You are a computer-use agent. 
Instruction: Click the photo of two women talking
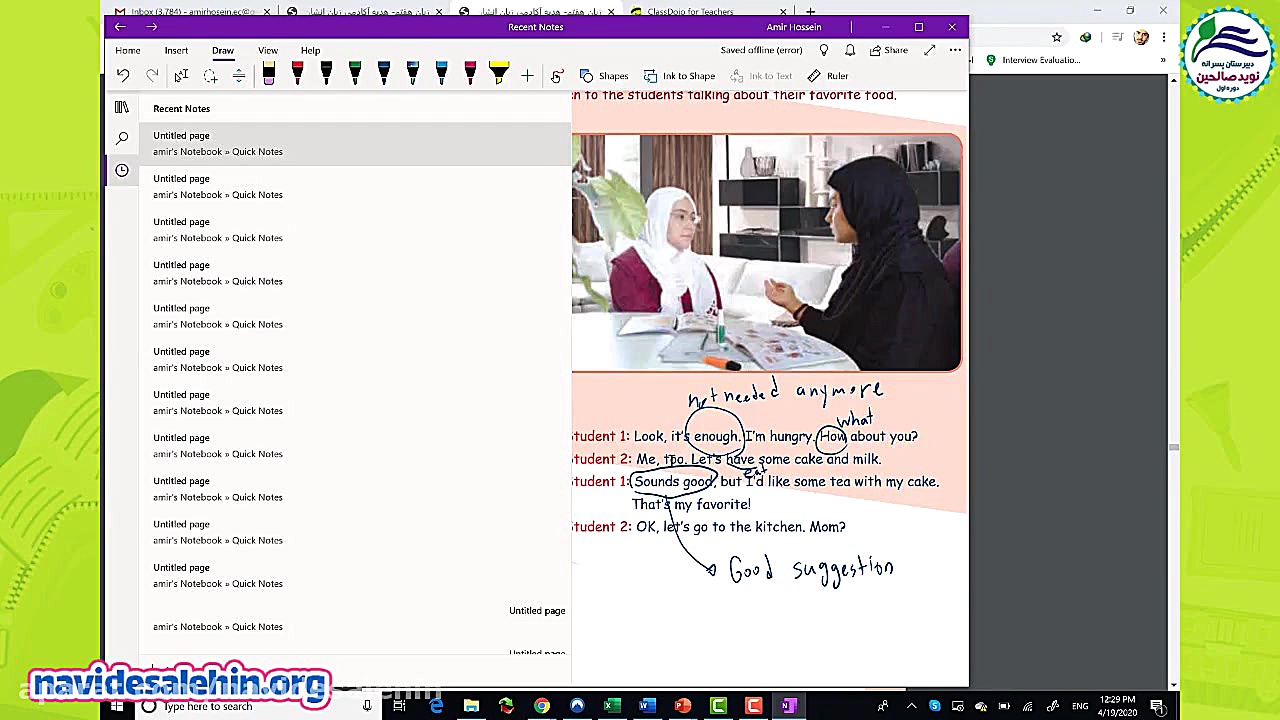tap(767, 253)
